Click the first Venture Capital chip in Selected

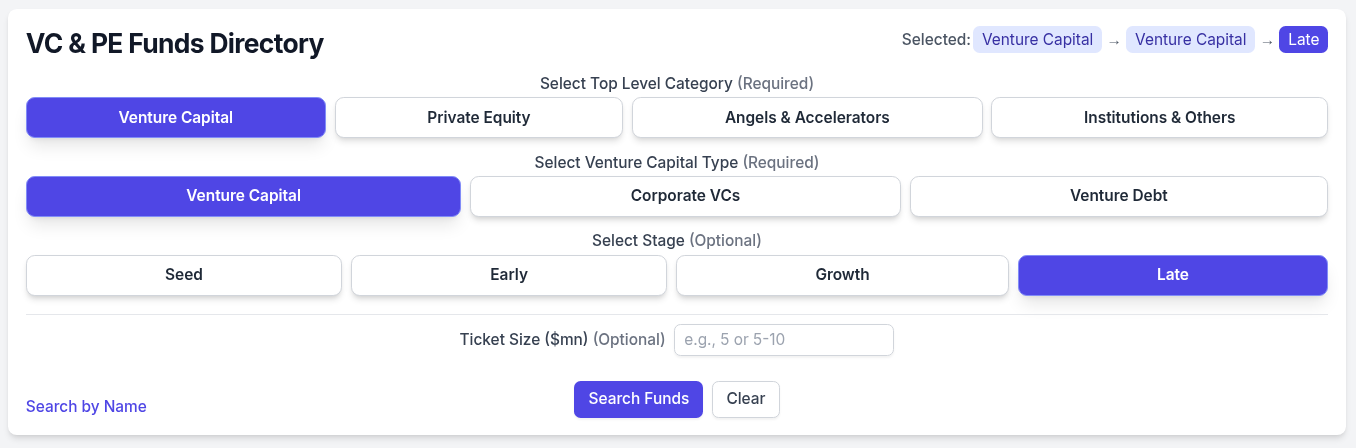pos(1037,40)
